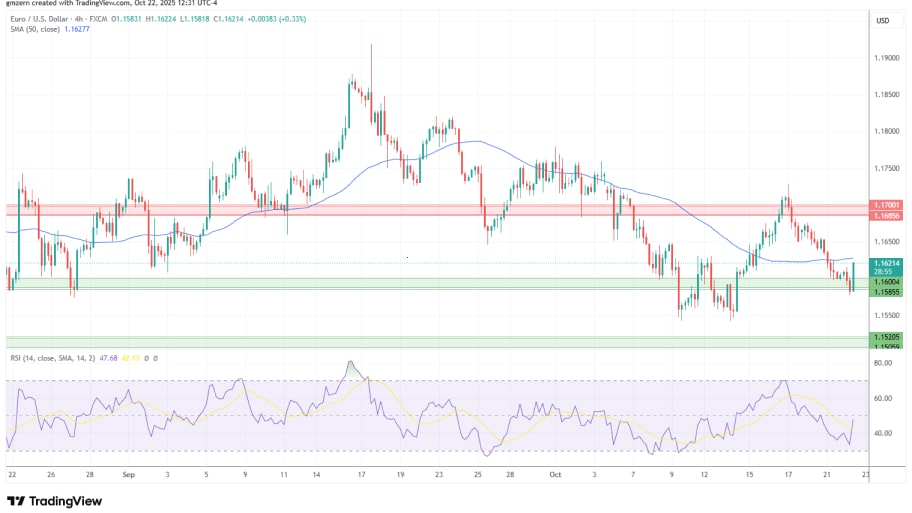912x513 pixels.
Task: Select the green support zone near 1.16000
Action: [400, 284]
